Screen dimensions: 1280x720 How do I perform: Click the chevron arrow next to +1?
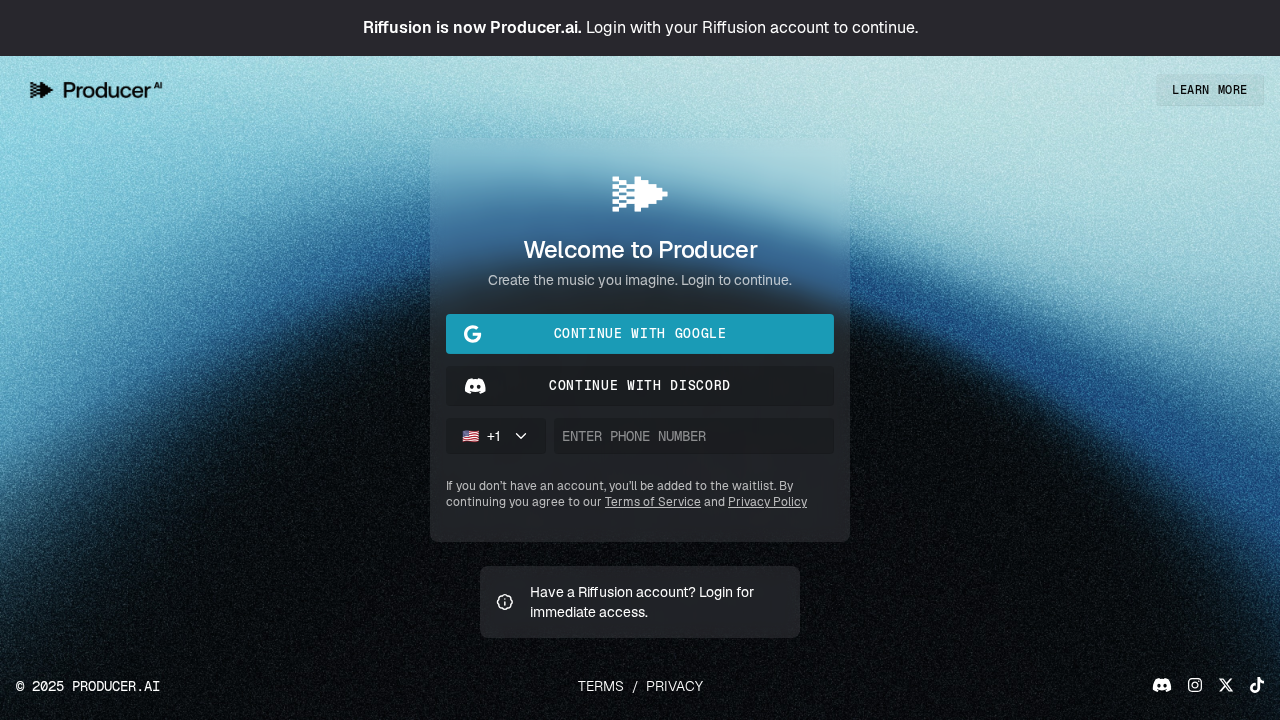(x=521, y=436)
